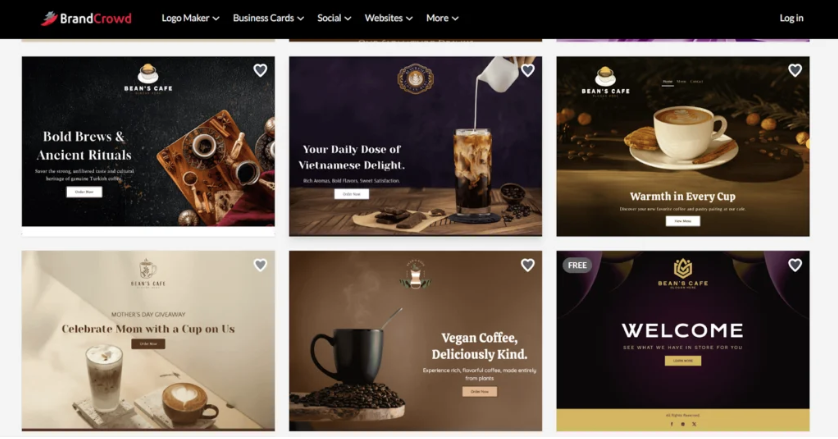Open the Bold Brews & Ancient Rituals thumbnail
Viewport: 838px width, 439px height.
click(148, 142)
